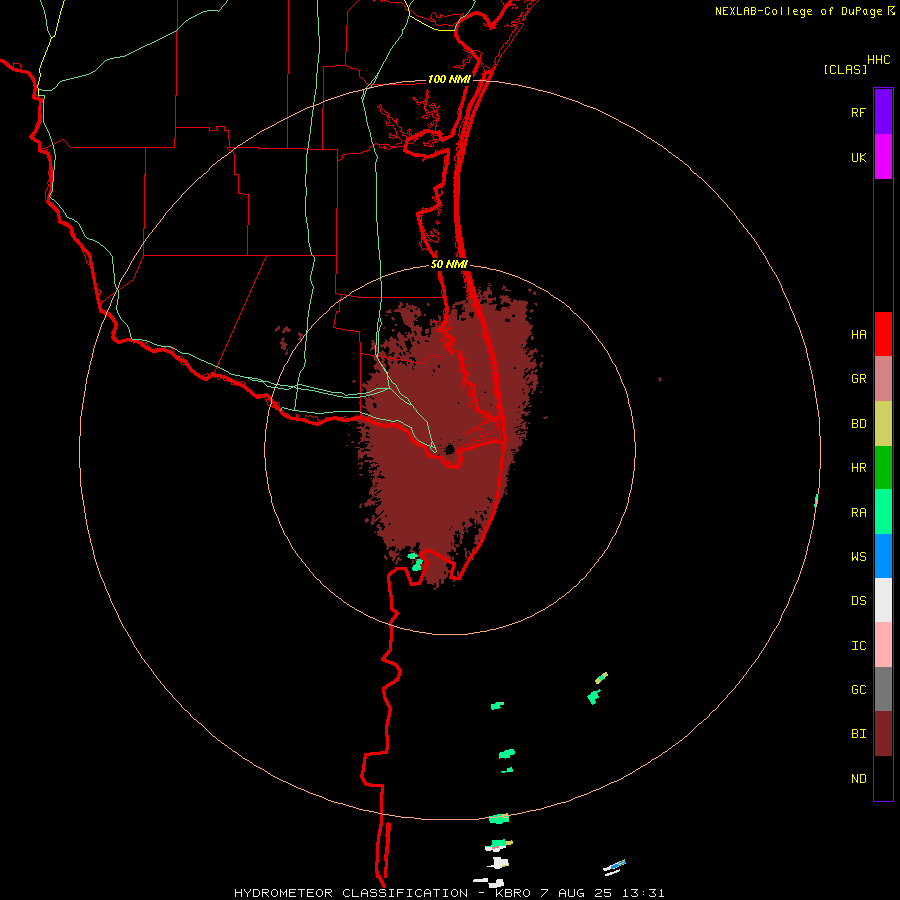Select the 'GC' legend label

coord(858,689)
